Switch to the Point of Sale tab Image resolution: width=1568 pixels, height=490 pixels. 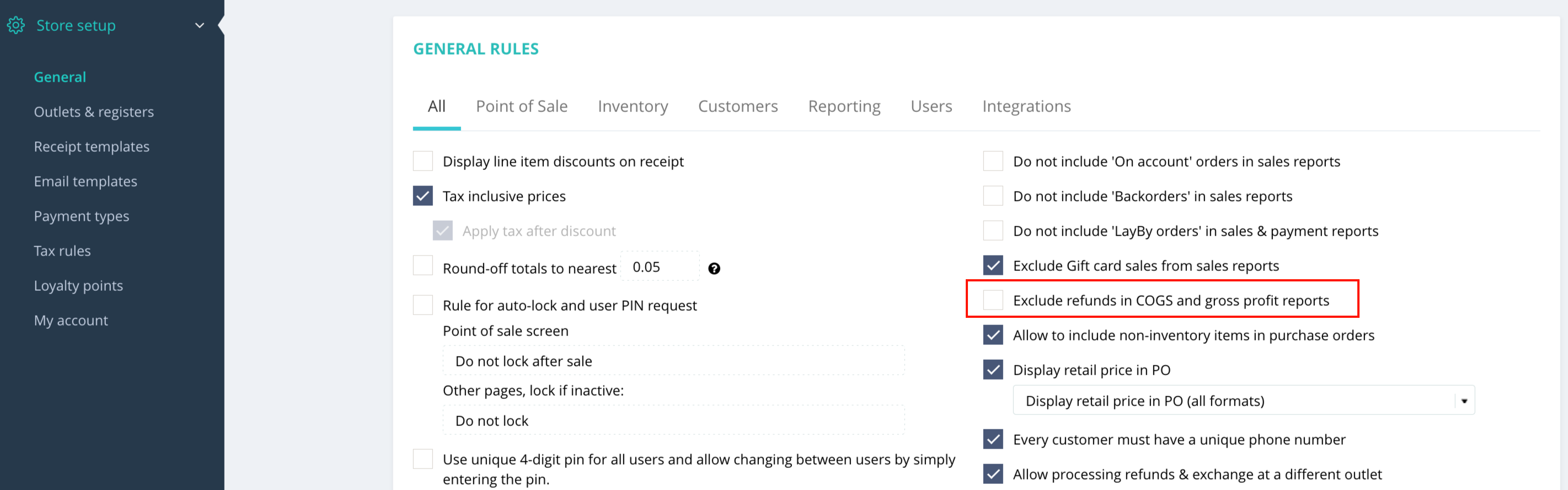coord(522,106)
